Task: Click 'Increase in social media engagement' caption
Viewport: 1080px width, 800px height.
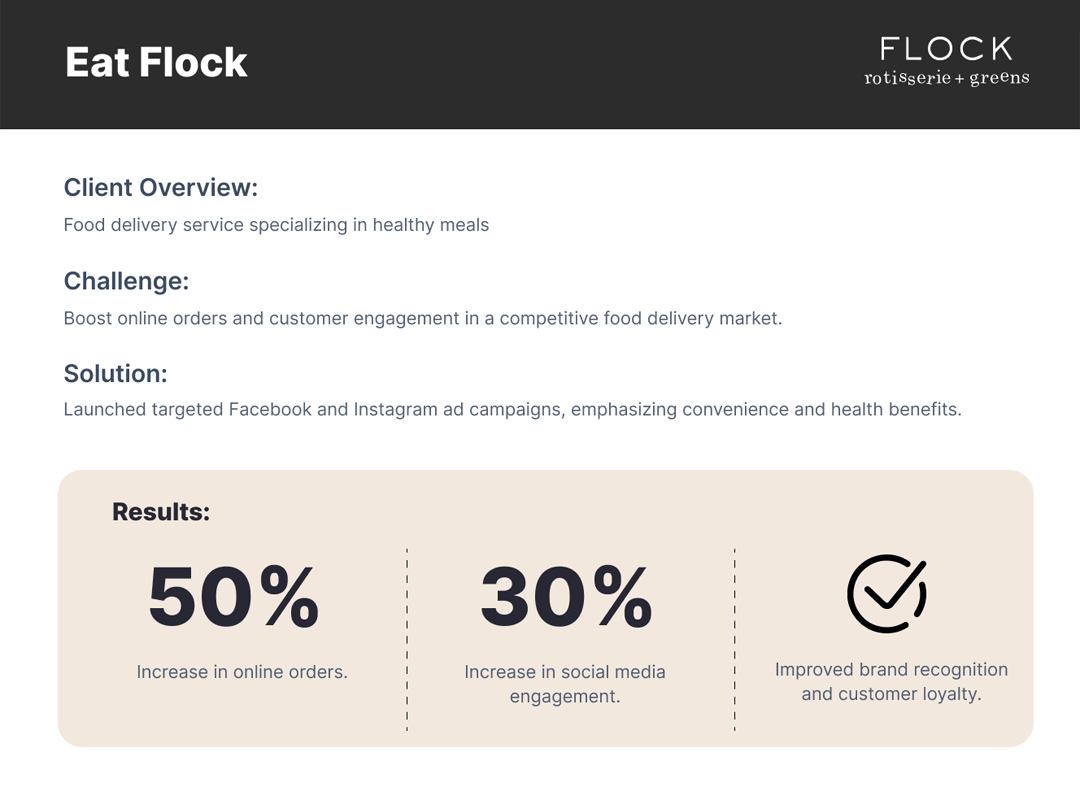Action: pyautogui.click(x=565, y=684)
